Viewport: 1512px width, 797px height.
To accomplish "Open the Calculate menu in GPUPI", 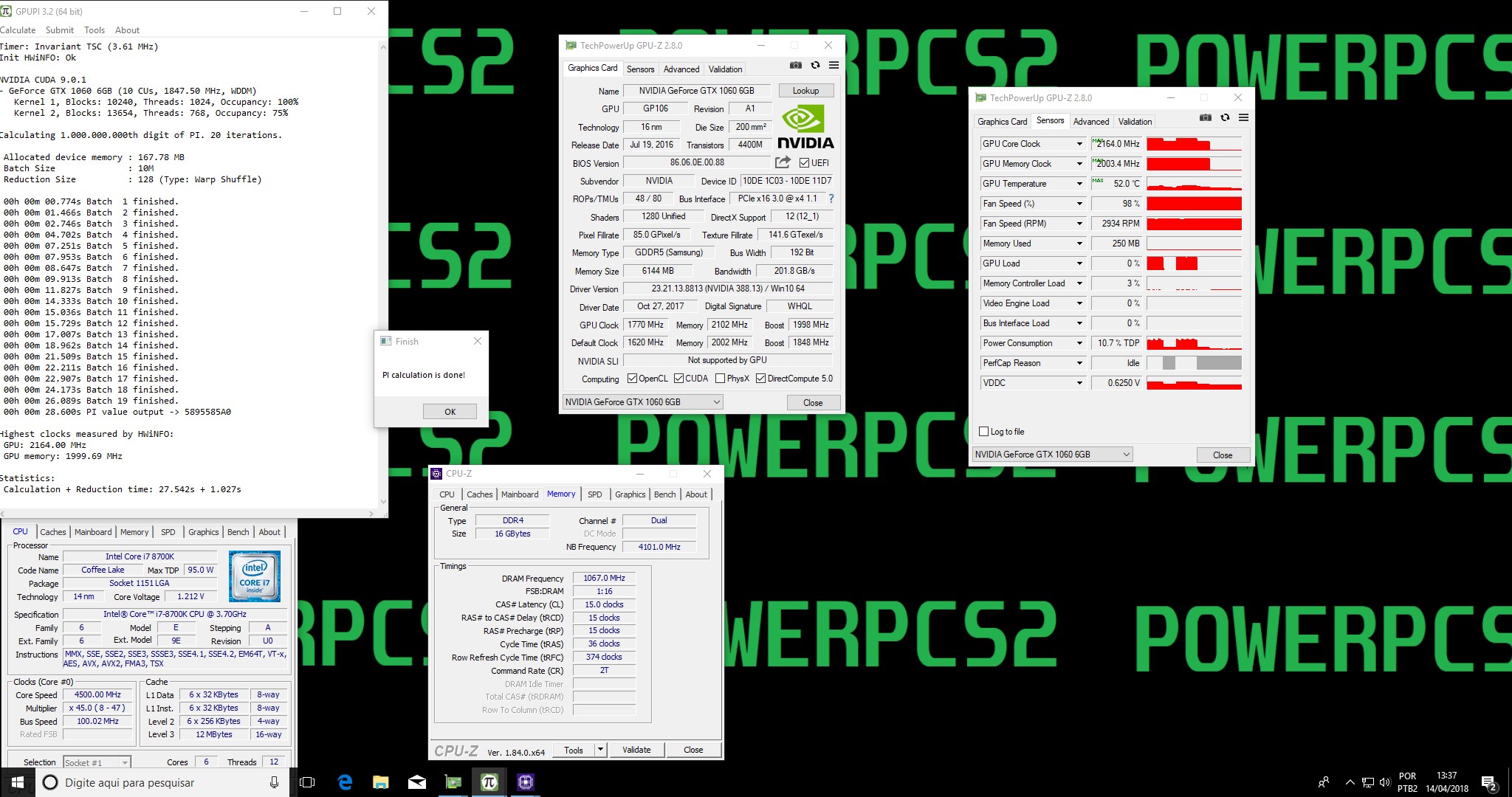I will point(18,30).
